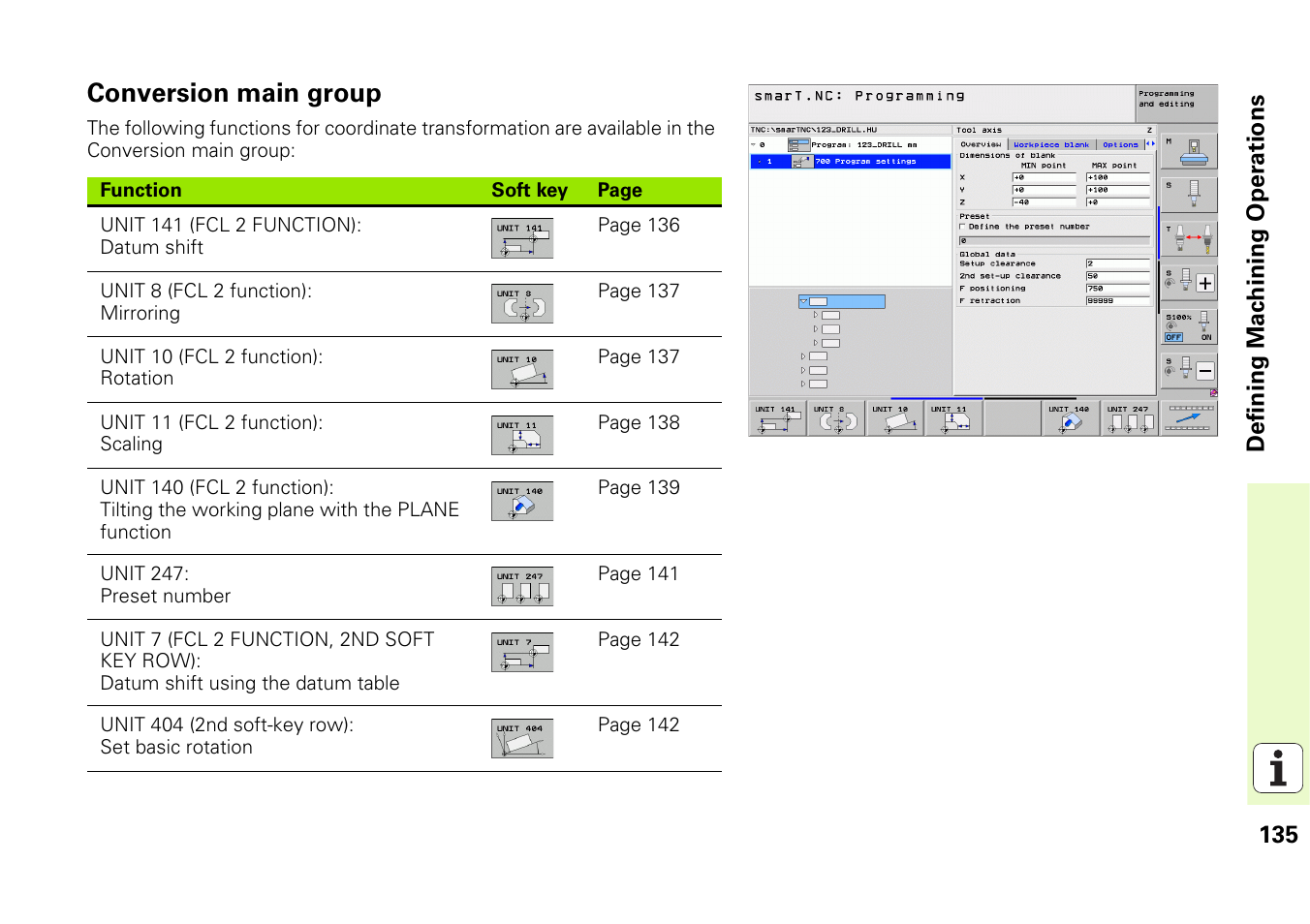Click the Setup clearance field
The width and height of the screenshot is (1310, 924).
pyautogui.click(x=1117, y=263)
